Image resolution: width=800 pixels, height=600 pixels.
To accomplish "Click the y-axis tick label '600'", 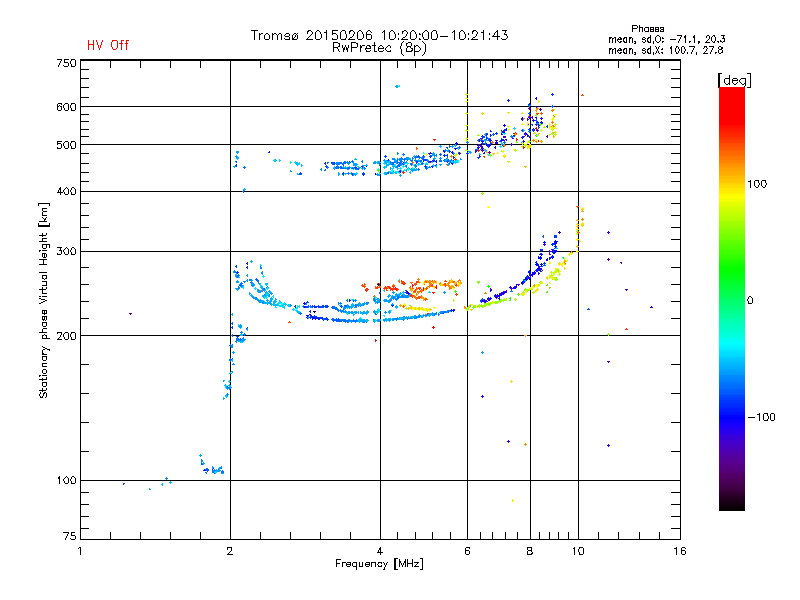I will coord(66,107).
